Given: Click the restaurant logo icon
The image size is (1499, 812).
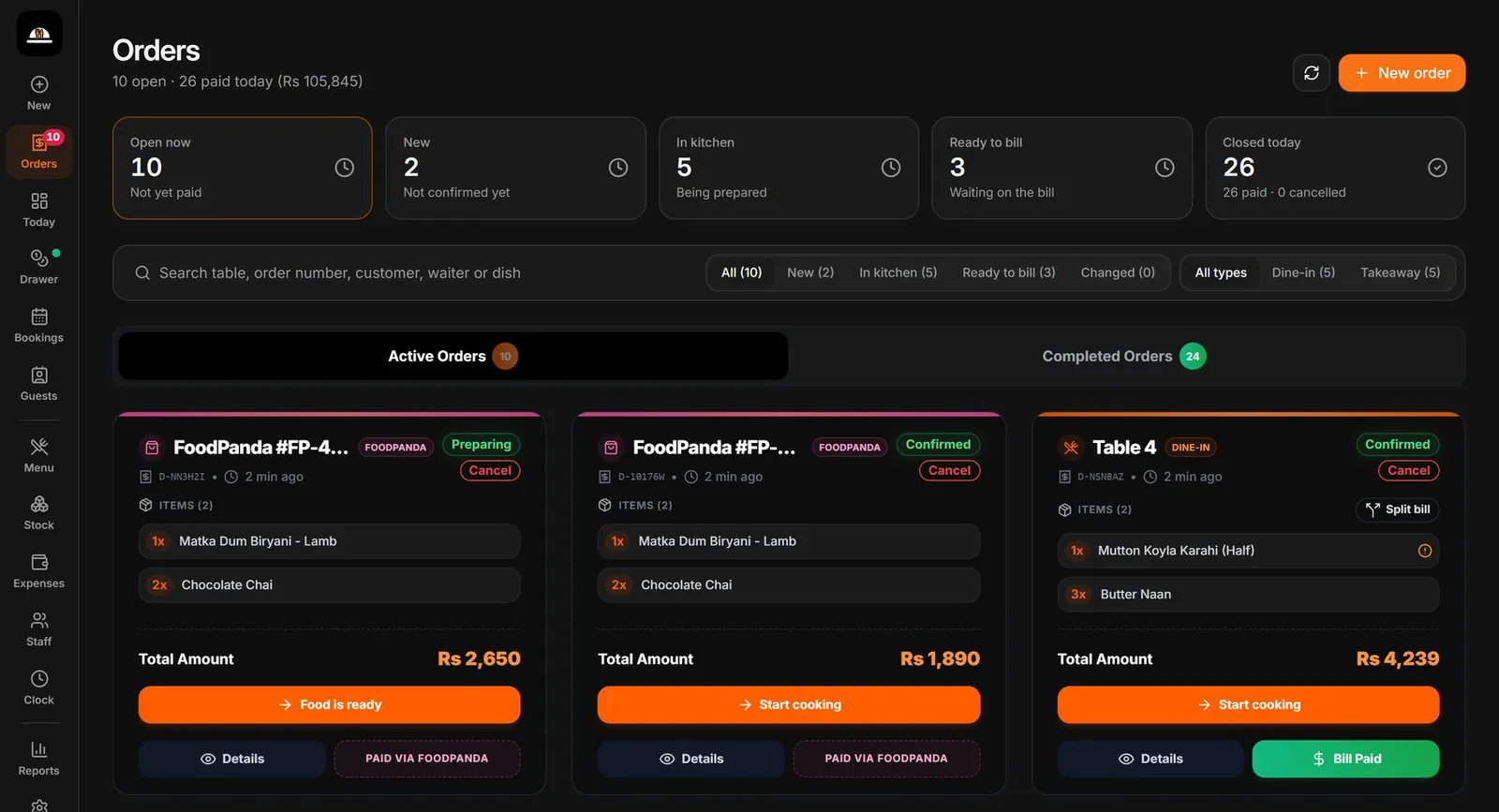Looking at the screenshot, I should point(39,34).
